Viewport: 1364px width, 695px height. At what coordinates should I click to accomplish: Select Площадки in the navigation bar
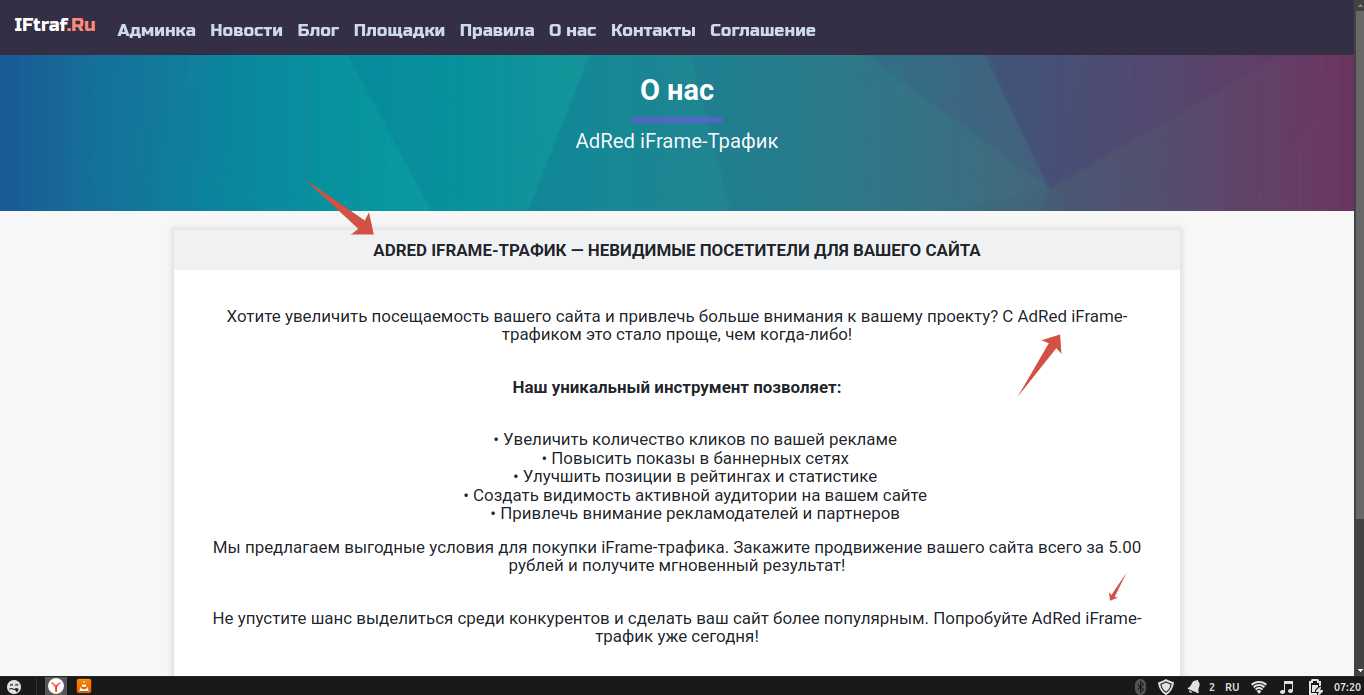pyautogui.click(x=399, y=30)
